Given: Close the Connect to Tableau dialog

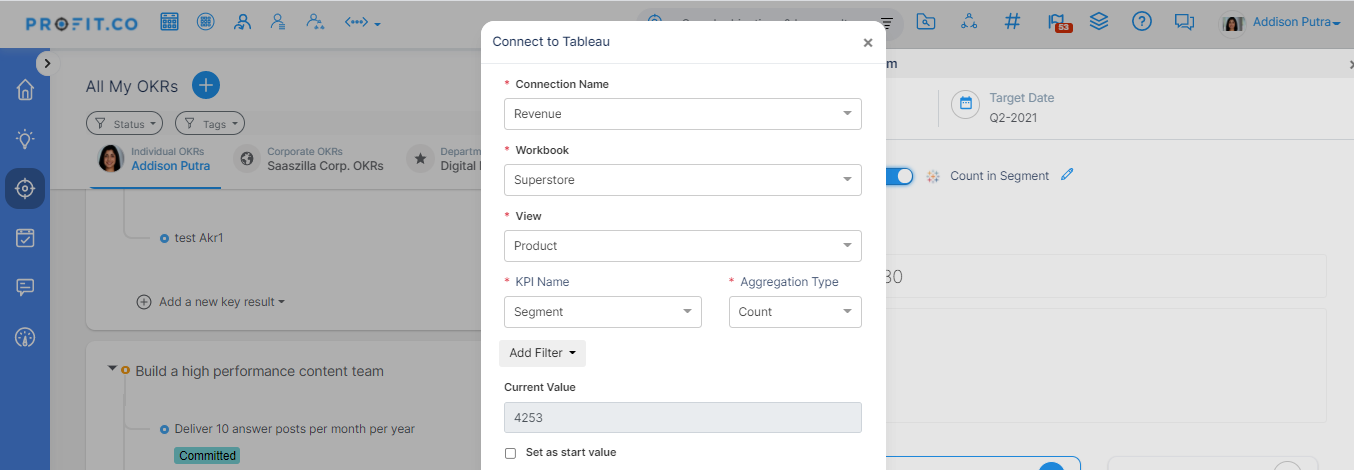Looking at the screenshot, I should point(868,42).
